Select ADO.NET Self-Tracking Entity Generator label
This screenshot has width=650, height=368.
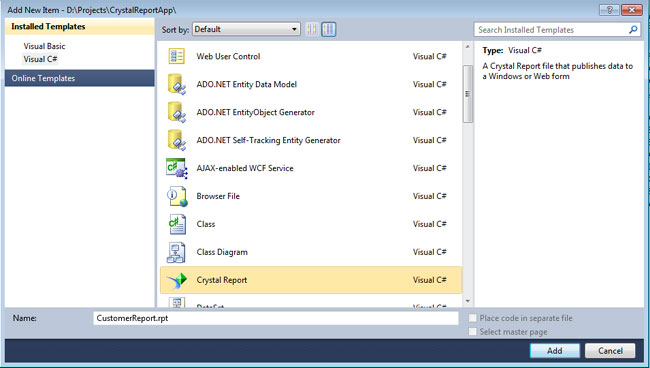269,140
